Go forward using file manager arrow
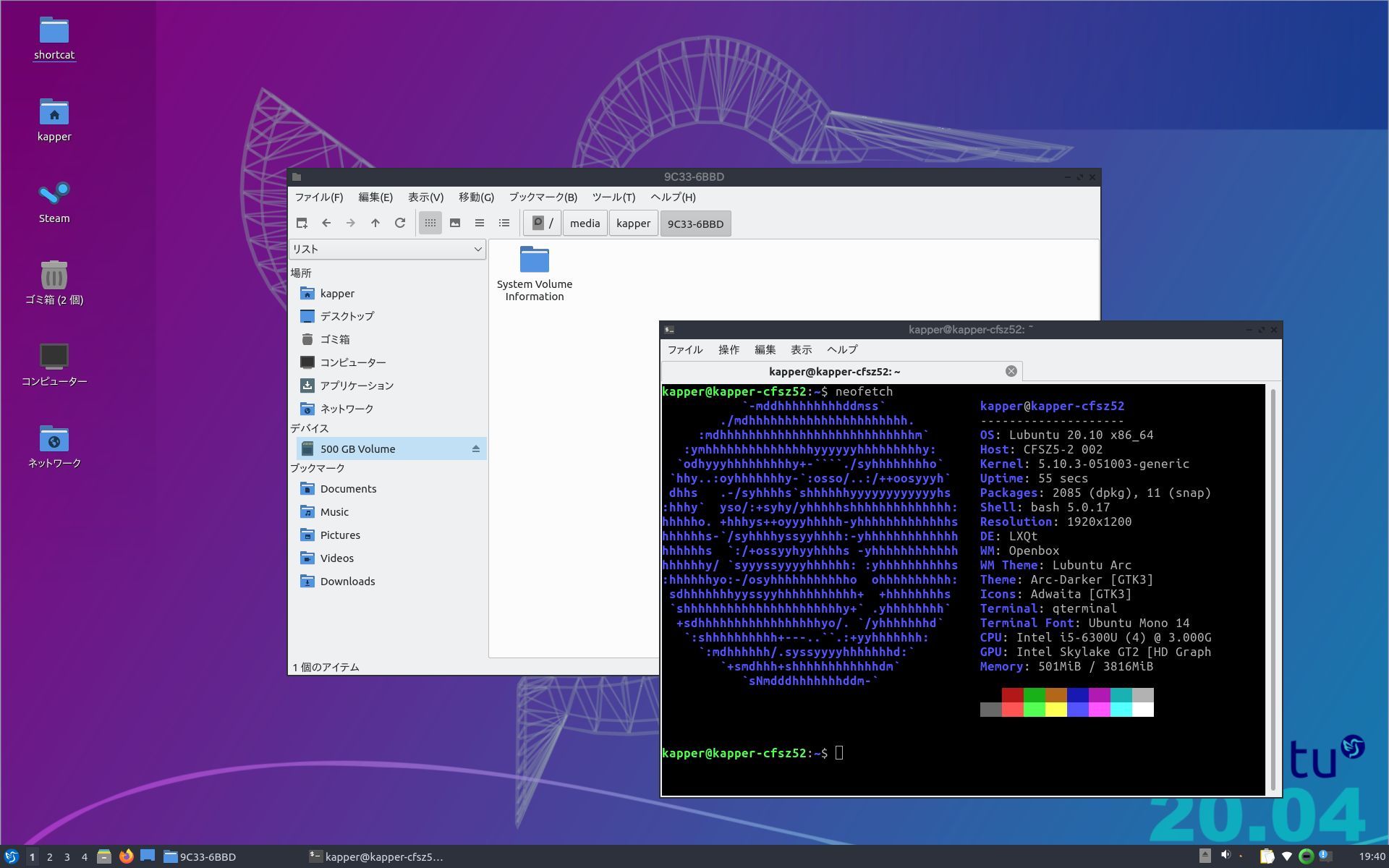This screenshot has height=868, width=1389. point(351,223)
